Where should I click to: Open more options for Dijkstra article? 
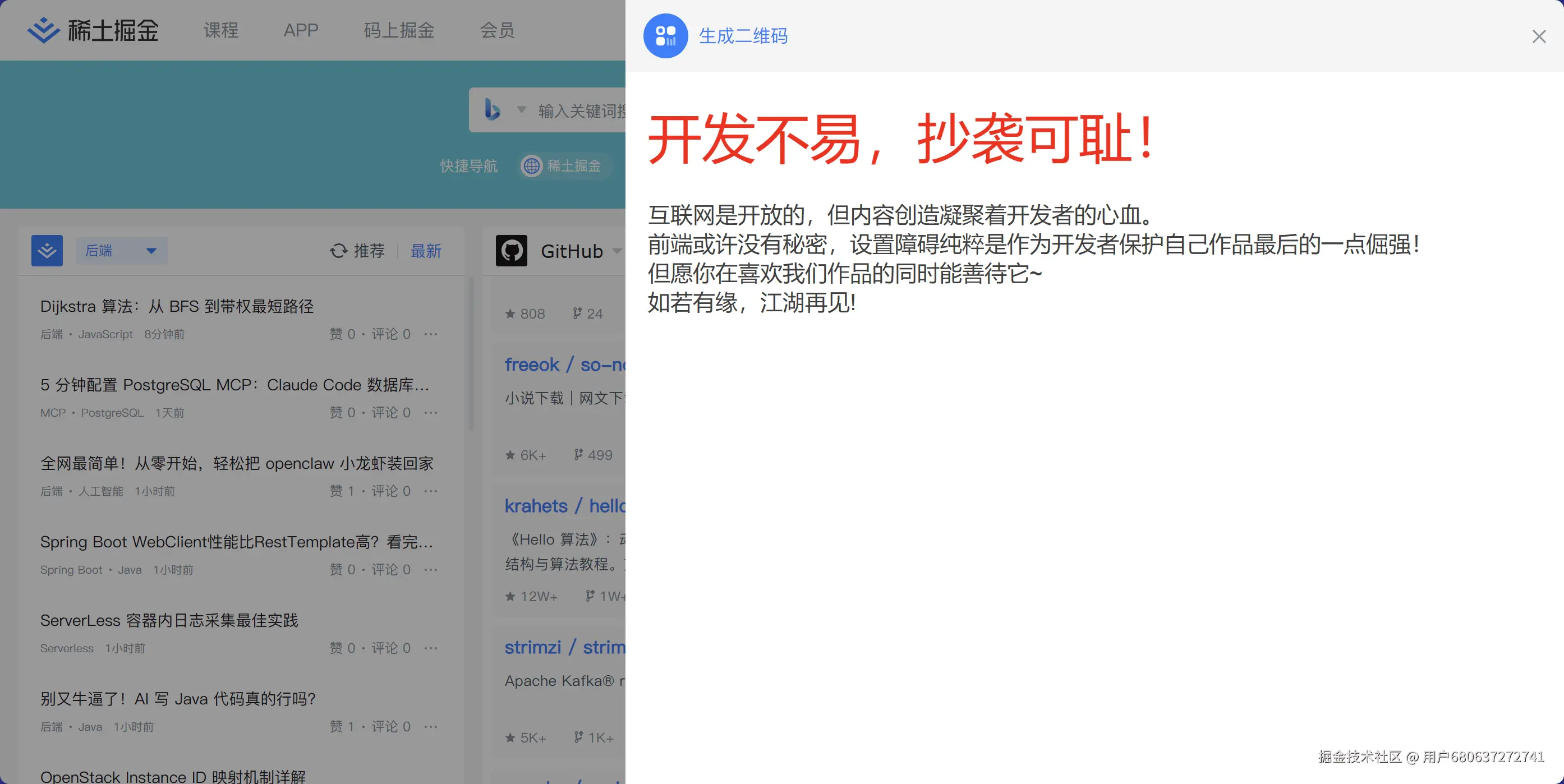click(431, 334)
